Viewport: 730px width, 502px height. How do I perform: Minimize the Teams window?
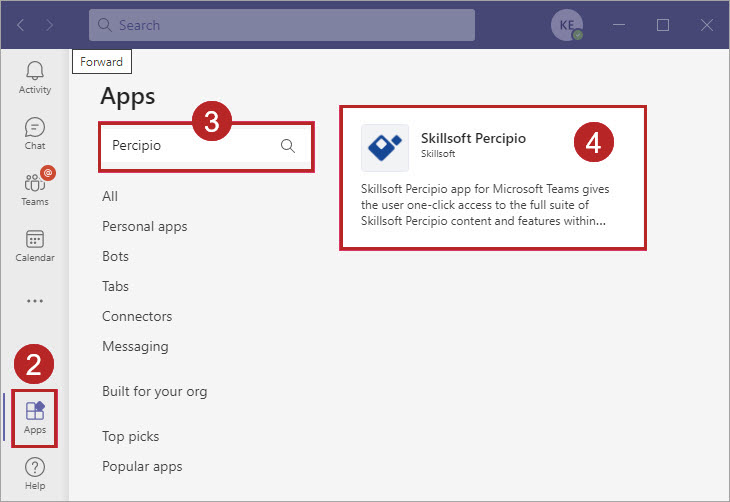coord(619,25)
